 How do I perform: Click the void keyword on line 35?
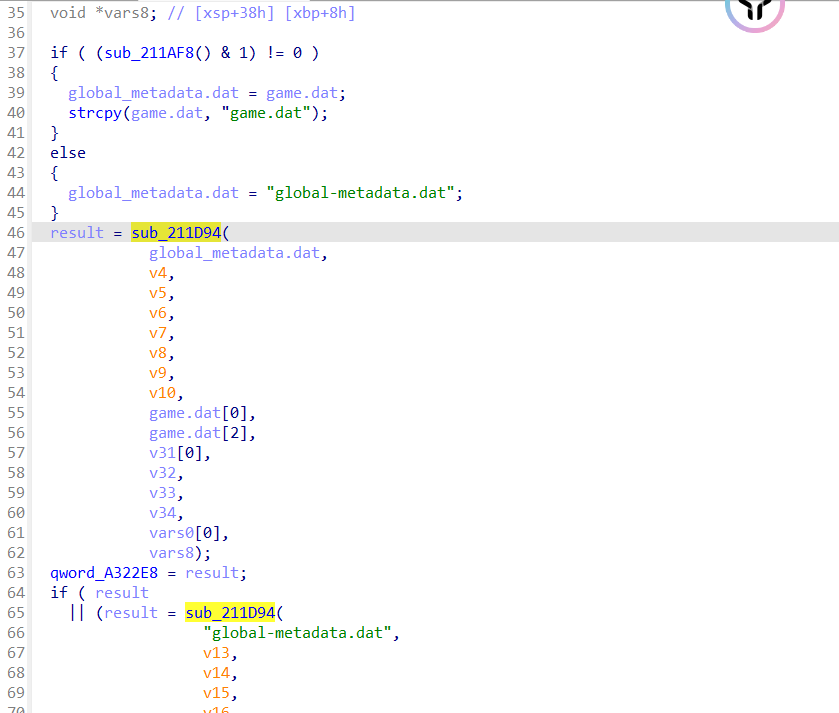(68, 13)
